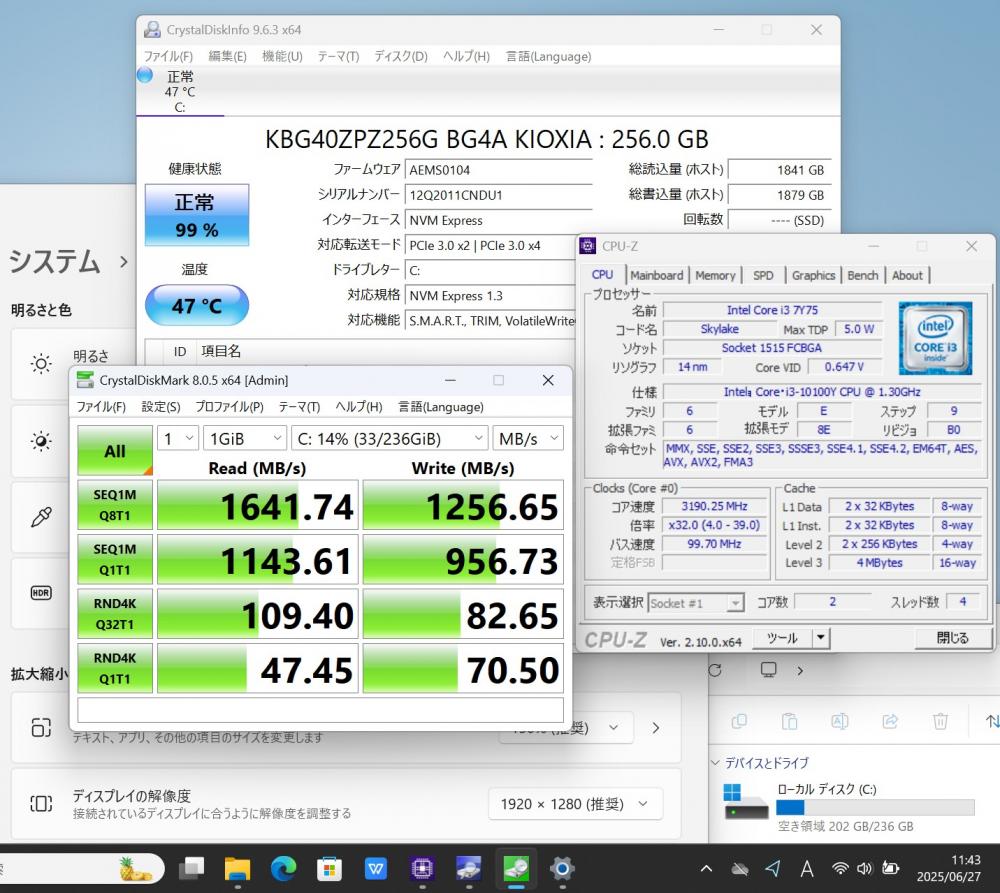Image resolution: width=1000 pixels, height=893 pixels.
Task: Click the Sort arrows icon in Explorer
Action: [x=992, y=721]
